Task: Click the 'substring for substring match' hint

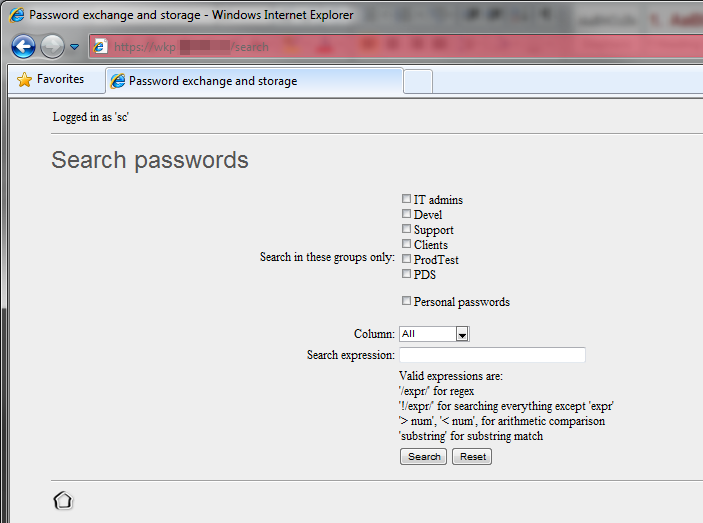Action: [x=471, y=436]
